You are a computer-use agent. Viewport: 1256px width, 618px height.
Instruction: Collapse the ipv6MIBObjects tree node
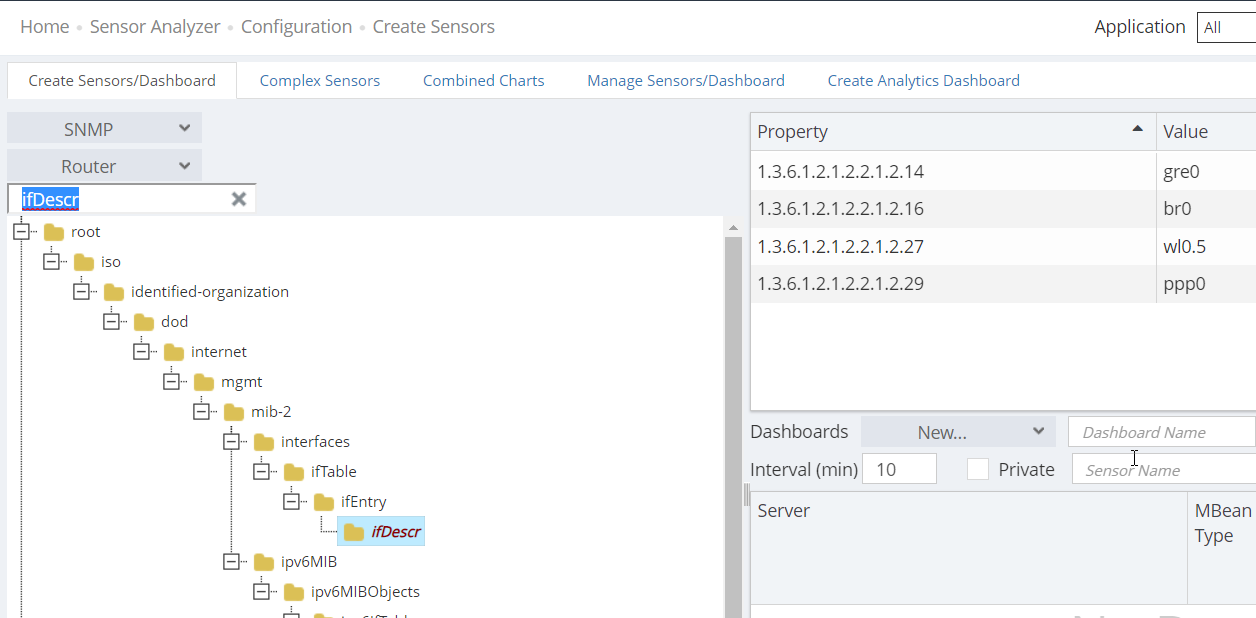[262, 591]
